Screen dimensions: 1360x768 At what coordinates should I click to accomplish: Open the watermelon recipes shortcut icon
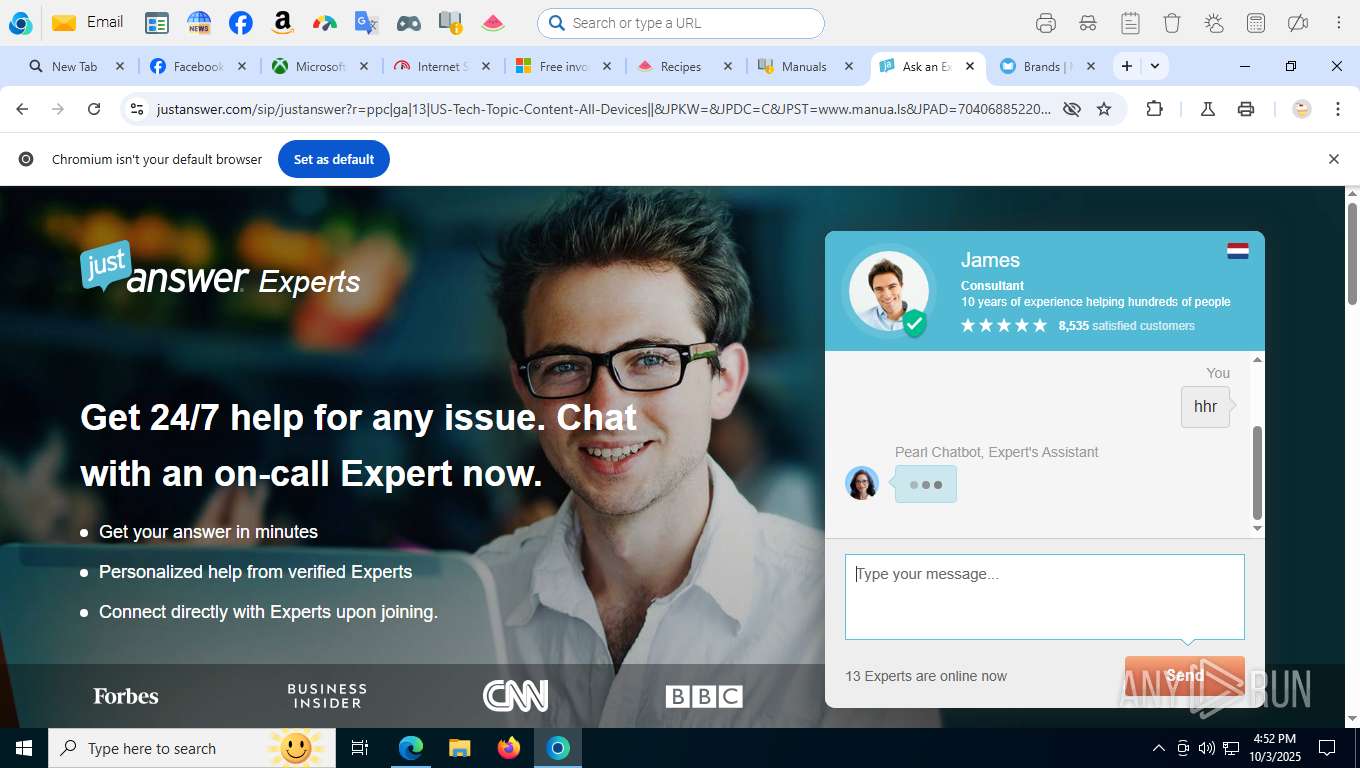pos(492,23)
